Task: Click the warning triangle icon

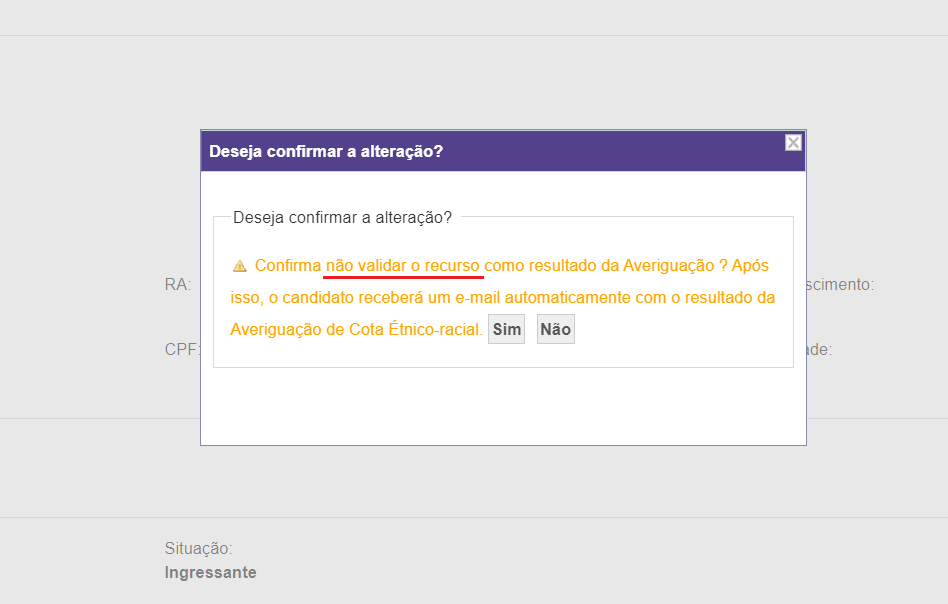Action: point(240,266)
